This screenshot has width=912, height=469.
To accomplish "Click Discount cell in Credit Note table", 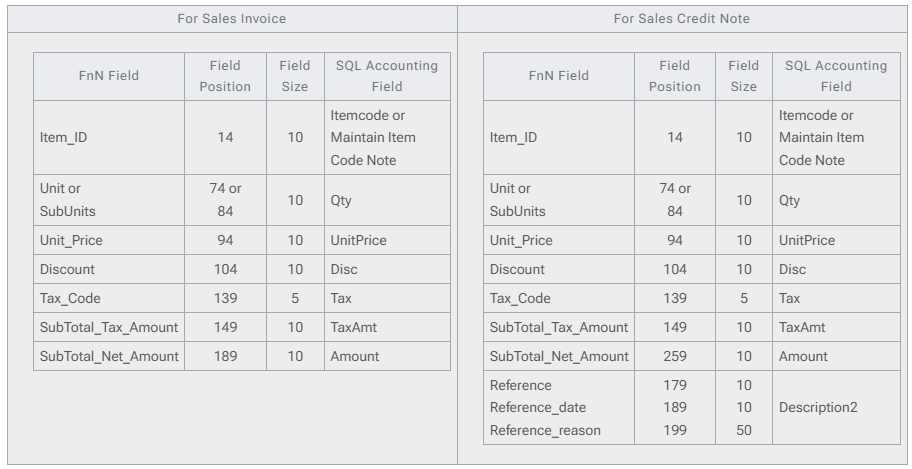I will pyautogui.click(x=517, y=270).
